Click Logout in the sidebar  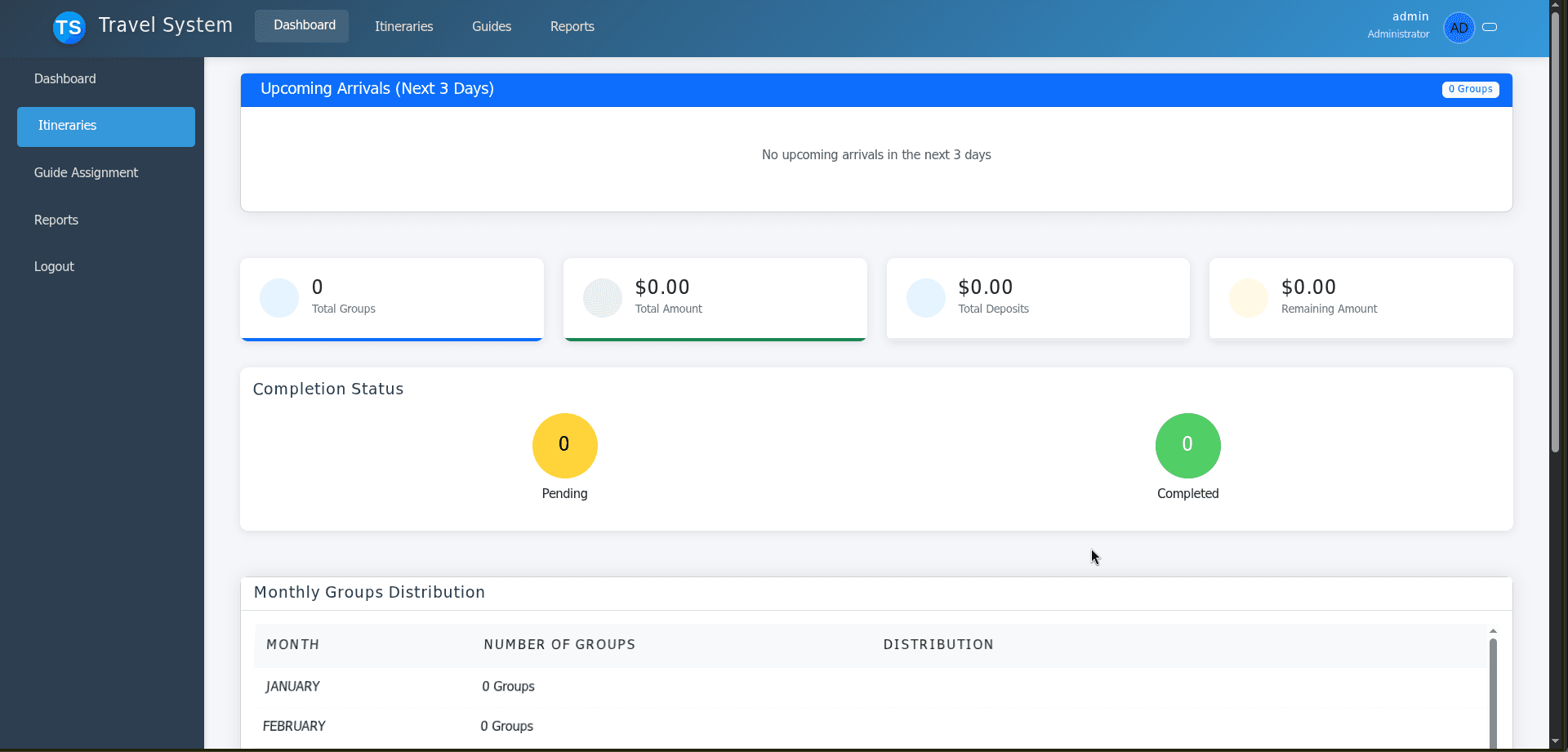53,266
